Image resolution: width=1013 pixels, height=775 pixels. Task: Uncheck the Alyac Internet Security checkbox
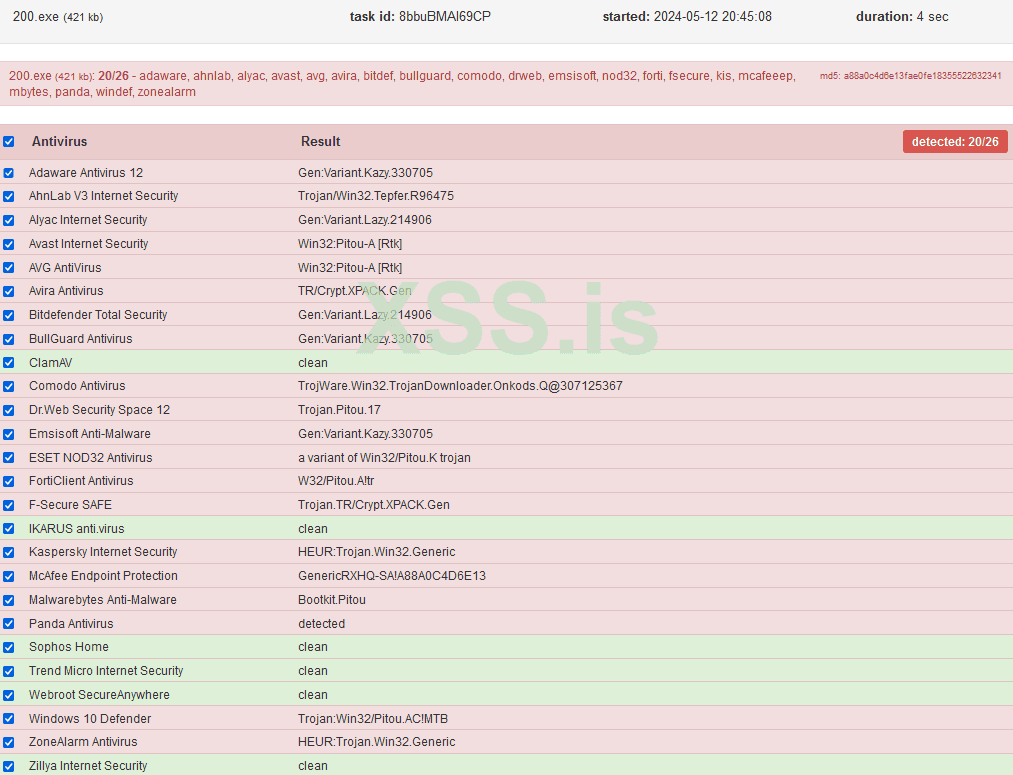(x=8, y=220)
